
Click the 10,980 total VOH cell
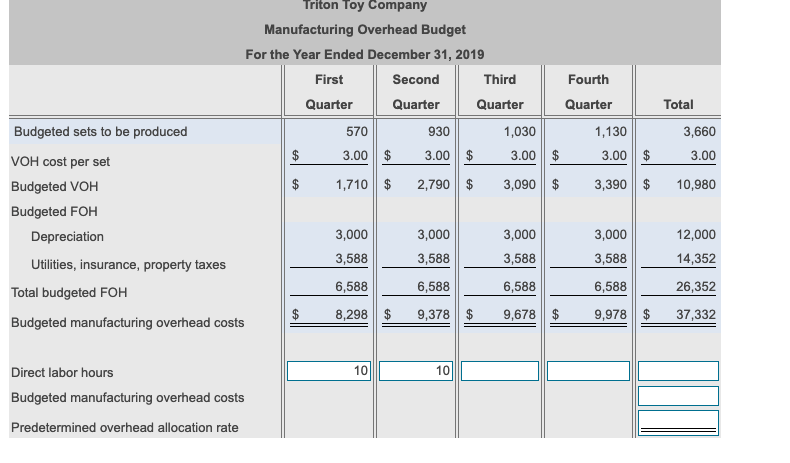(x=696, y=184)
